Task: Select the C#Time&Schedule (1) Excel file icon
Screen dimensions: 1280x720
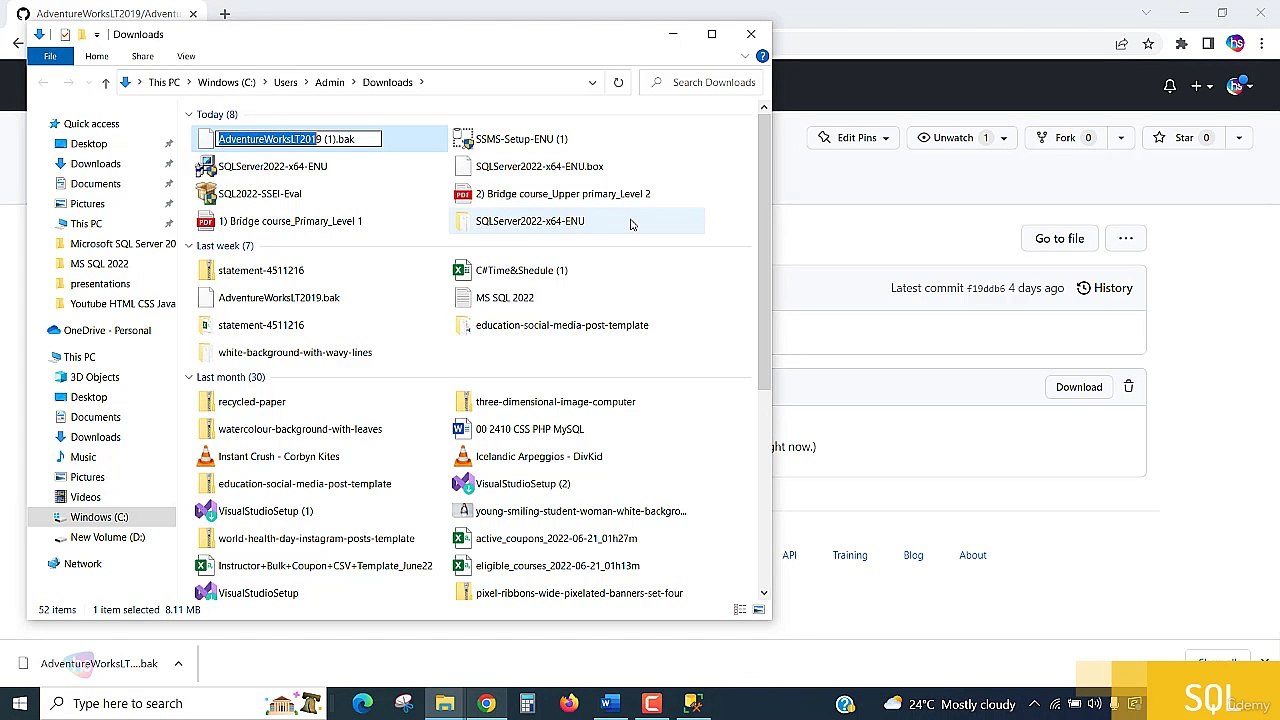Action: click(x=462, y=270)
